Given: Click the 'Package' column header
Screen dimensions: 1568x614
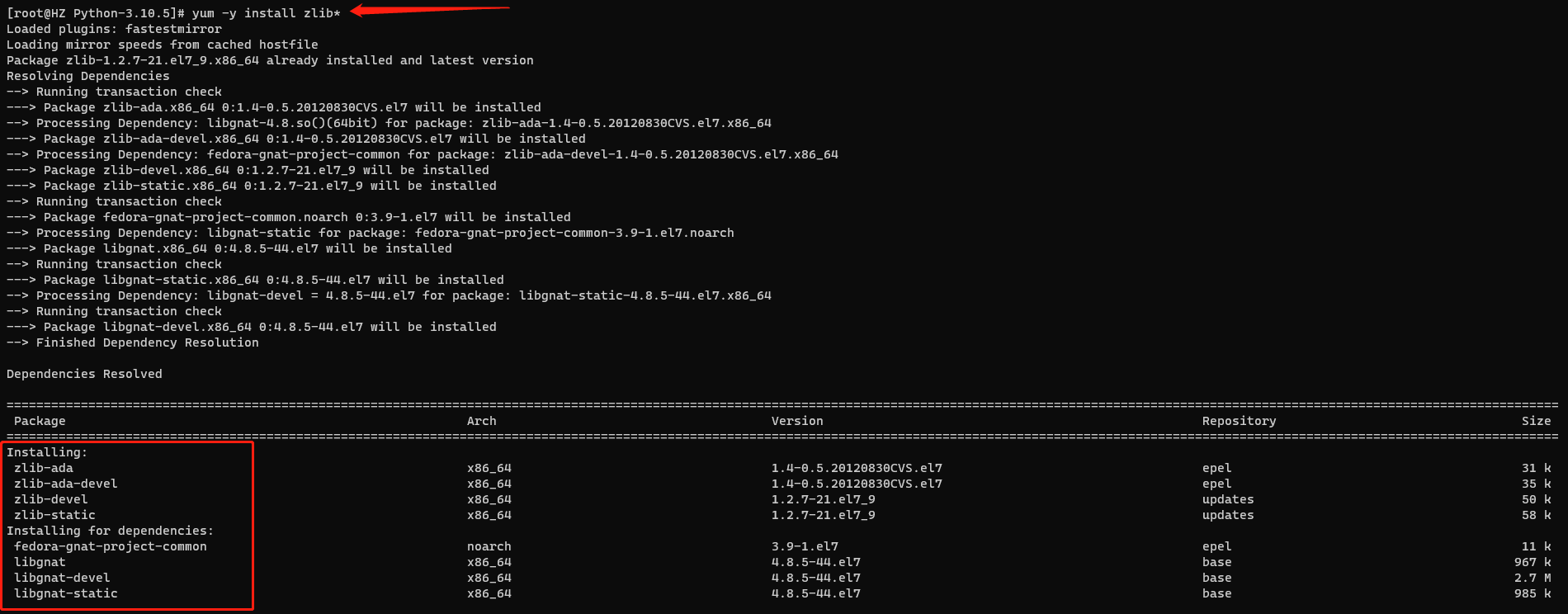Looking at the screenshot, I should pyautogui.click(x=40, y=421).
